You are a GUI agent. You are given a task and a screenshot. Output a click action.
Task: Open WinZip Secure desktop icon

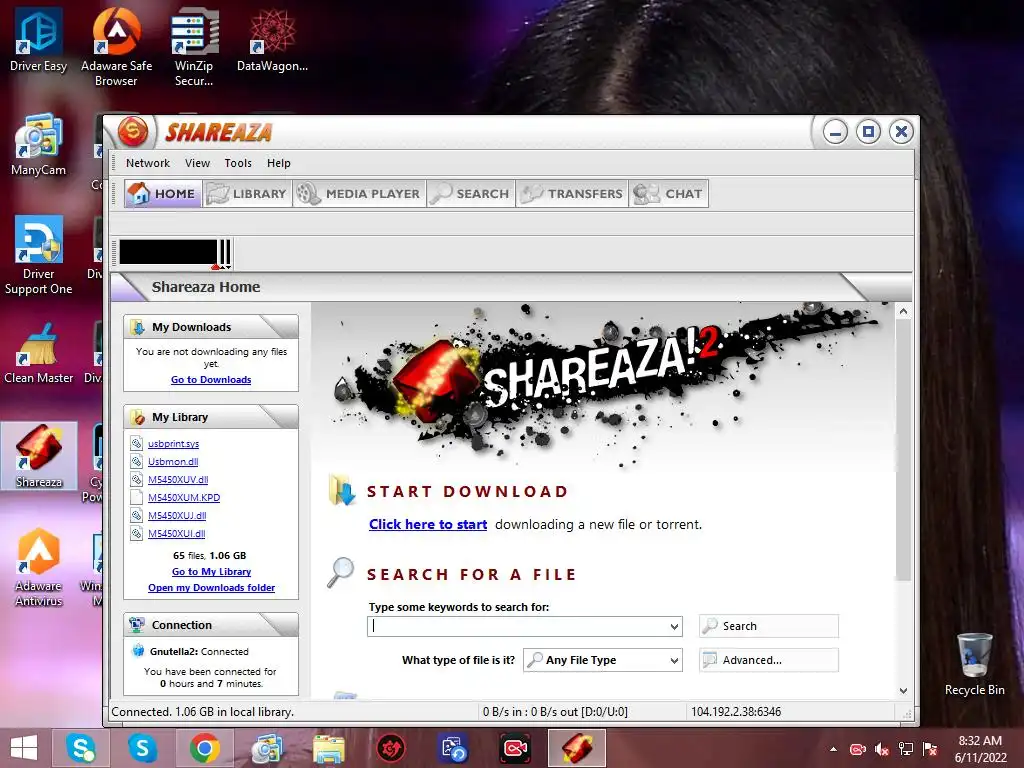coord(194,47)
